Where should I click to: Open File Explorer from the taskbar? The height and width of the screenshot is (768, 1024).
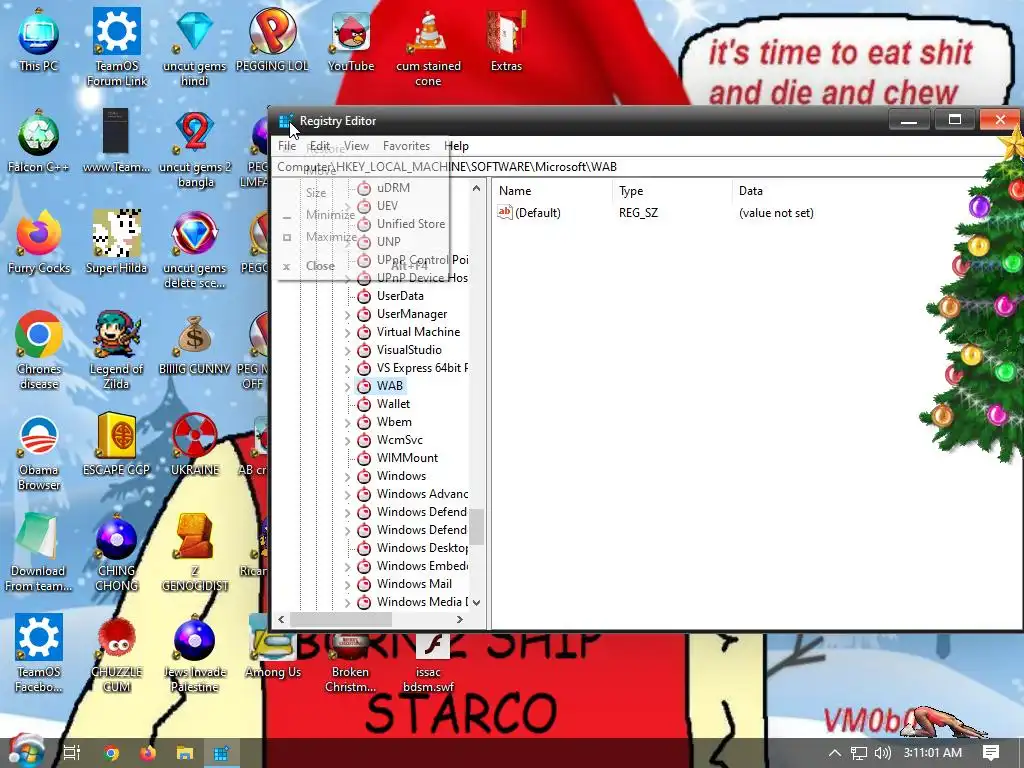click(185, 753)
